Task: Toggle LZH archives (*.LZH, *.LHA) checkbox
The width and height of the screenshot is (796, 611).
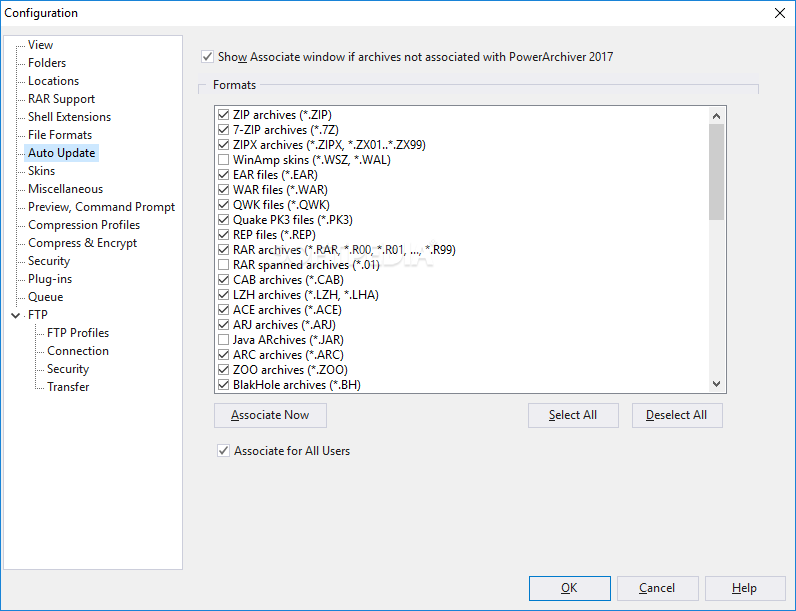Action: (x=223, y=295)
